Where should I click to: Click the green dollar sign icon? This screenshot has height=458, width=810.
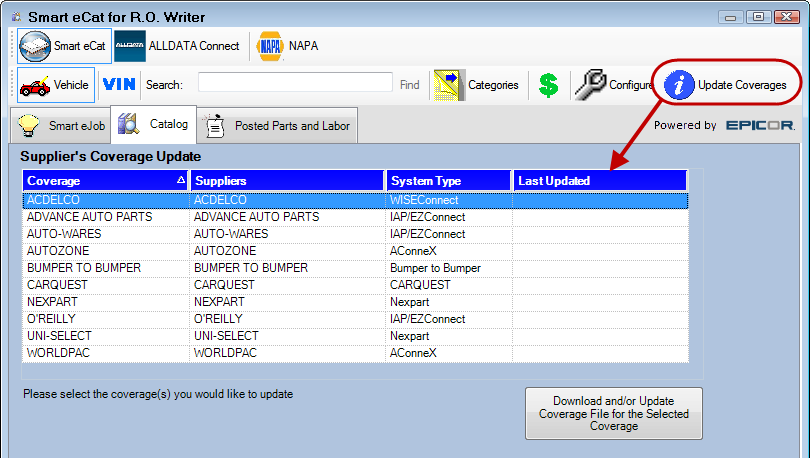(x=548, y=85)
